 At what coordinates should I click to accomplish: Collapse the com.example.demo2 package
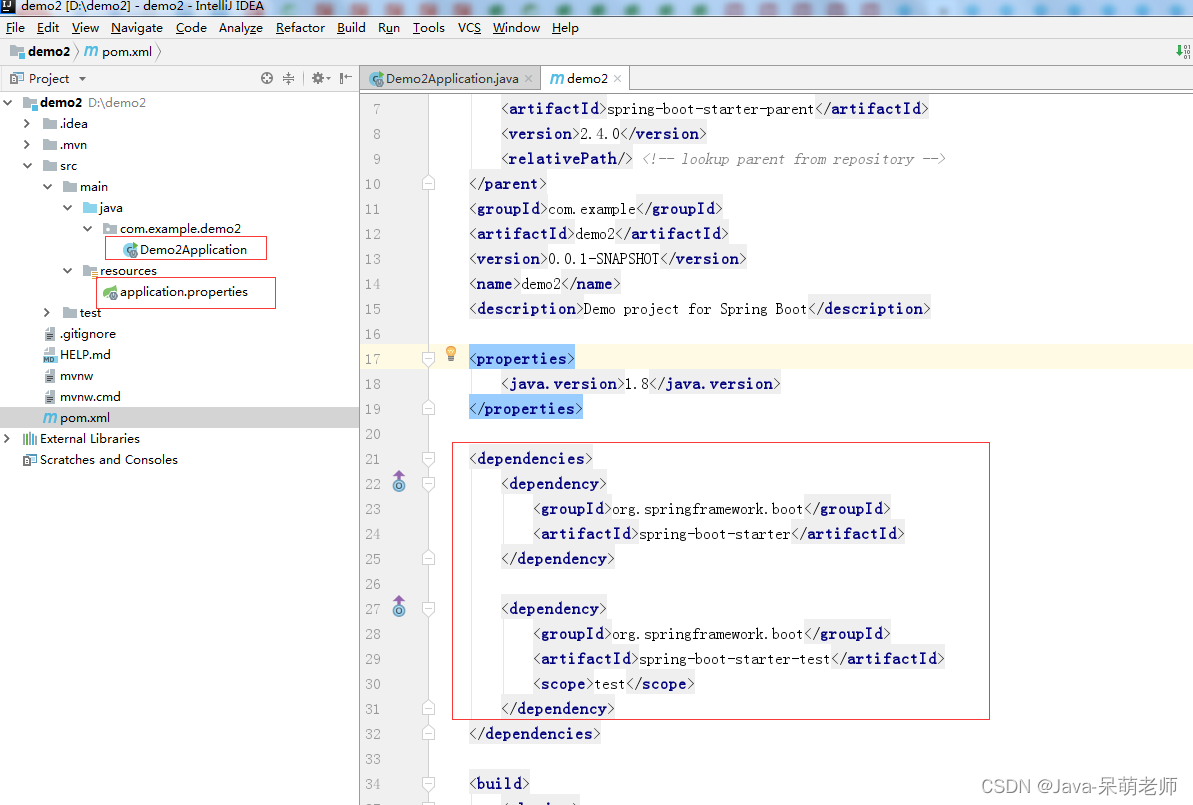tap(87, 228)
